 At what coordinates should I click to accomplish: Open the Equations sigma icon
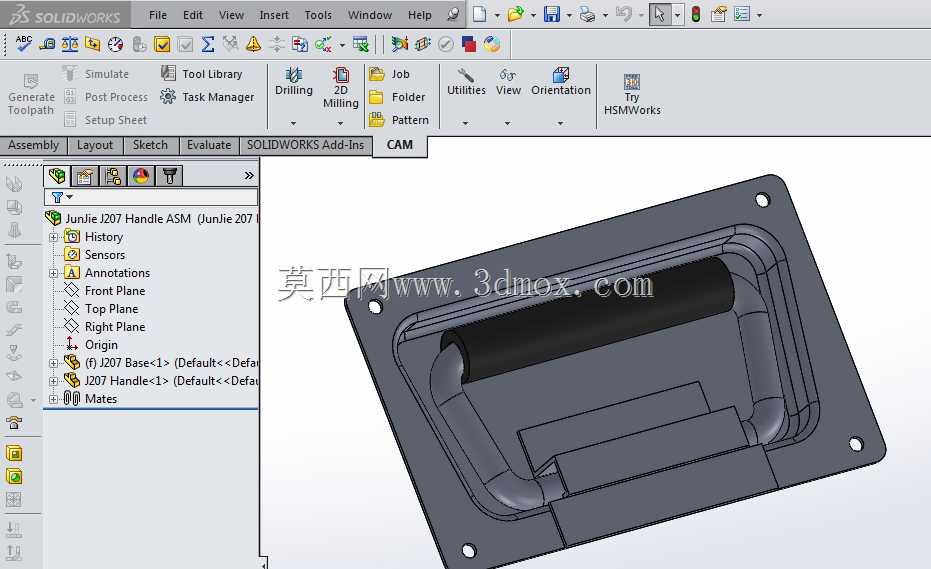[x=208, y=44]
